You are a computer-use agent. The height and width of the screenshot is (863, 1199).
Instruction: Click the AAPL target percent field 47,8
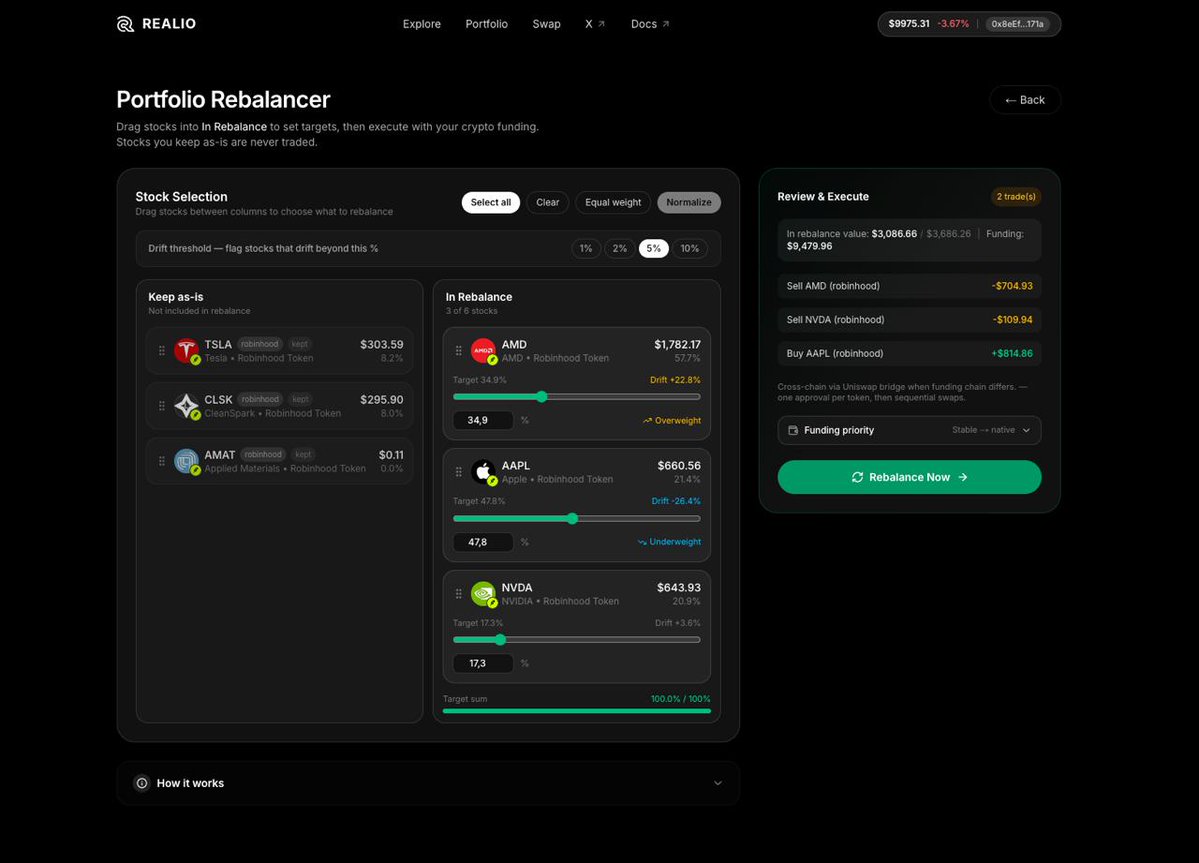click(x=483, y=542)
